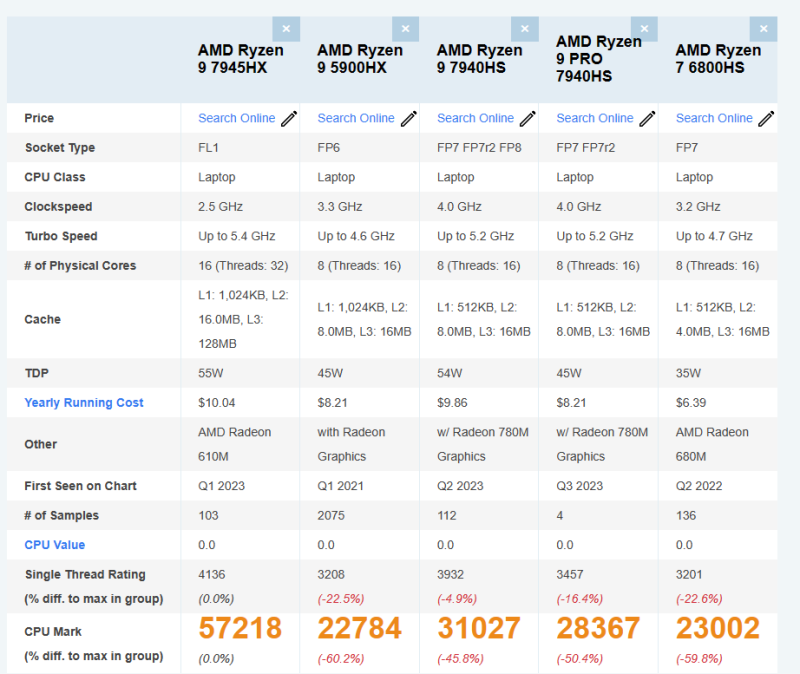Open the CPU Value link

tap(55, 545)
